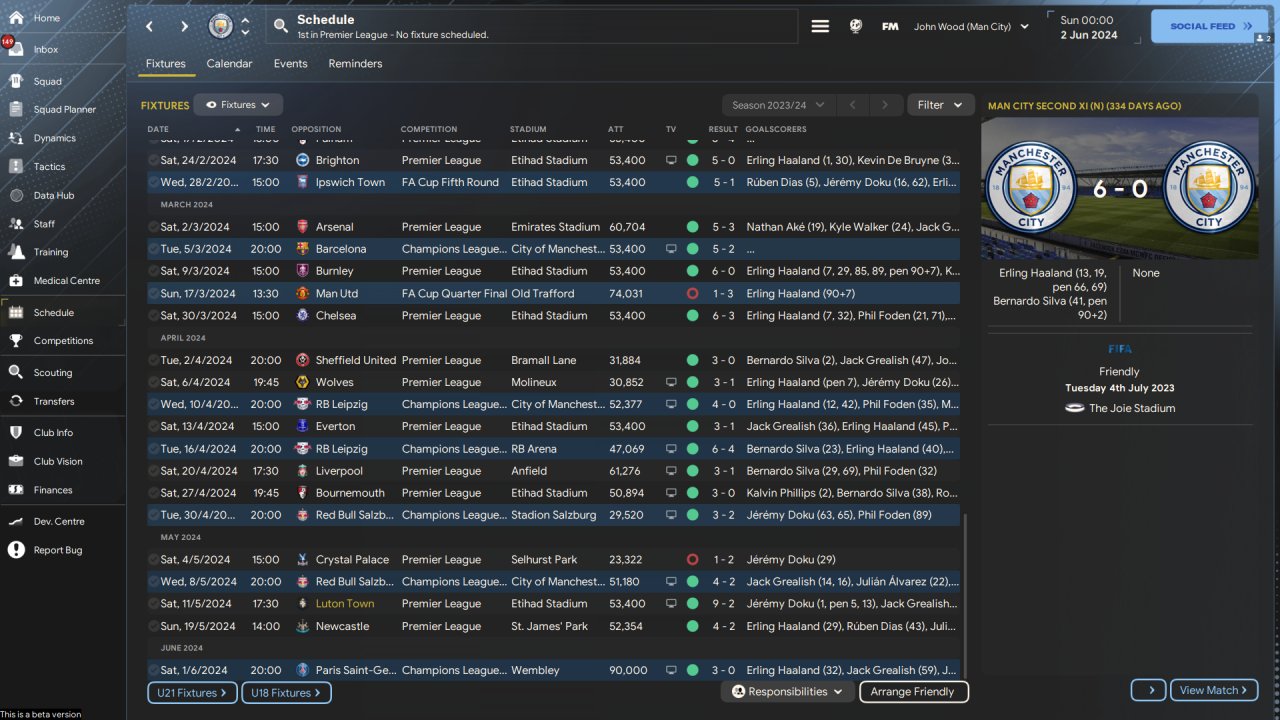Switch to the Fixtures tab
Screen dimensions: 1280x720
166,64
